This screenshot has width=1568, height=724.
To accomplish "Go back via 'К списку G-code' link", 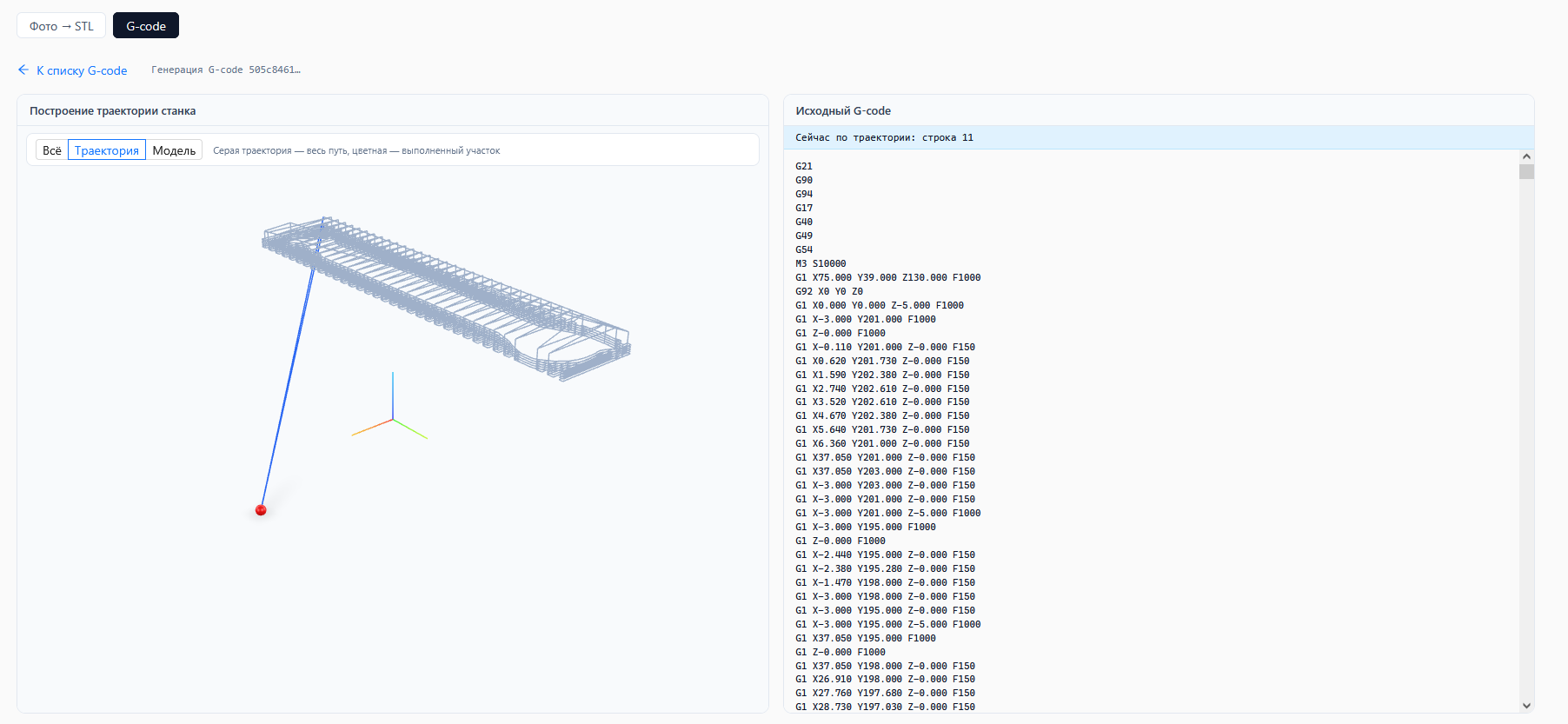I will click(82, 70).
